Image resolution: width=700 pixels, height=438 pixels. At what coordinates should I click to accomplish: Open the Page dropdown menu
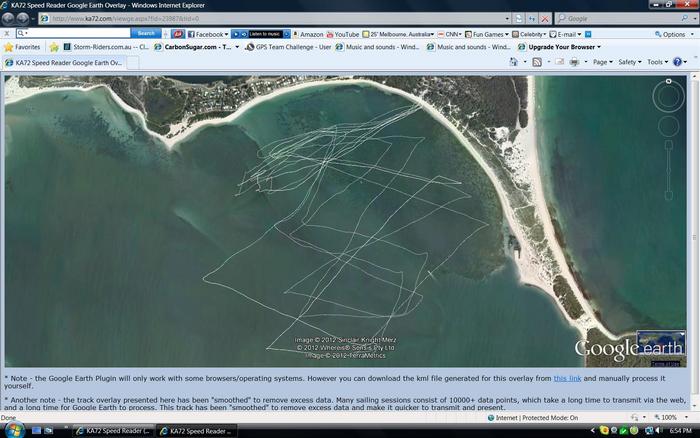click(x=602, y=62)
